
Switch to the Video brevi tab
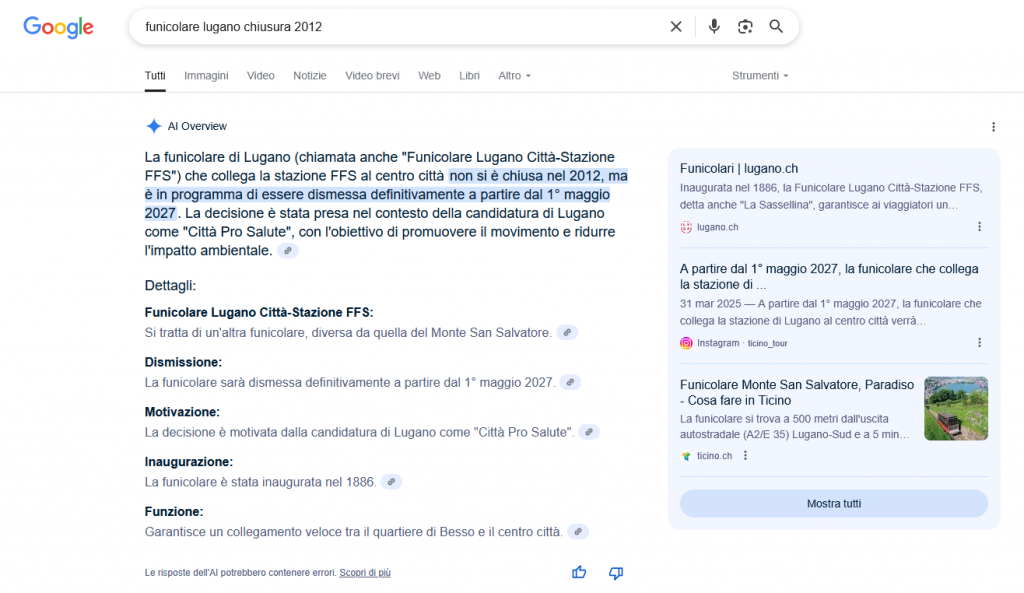(372, 76)
